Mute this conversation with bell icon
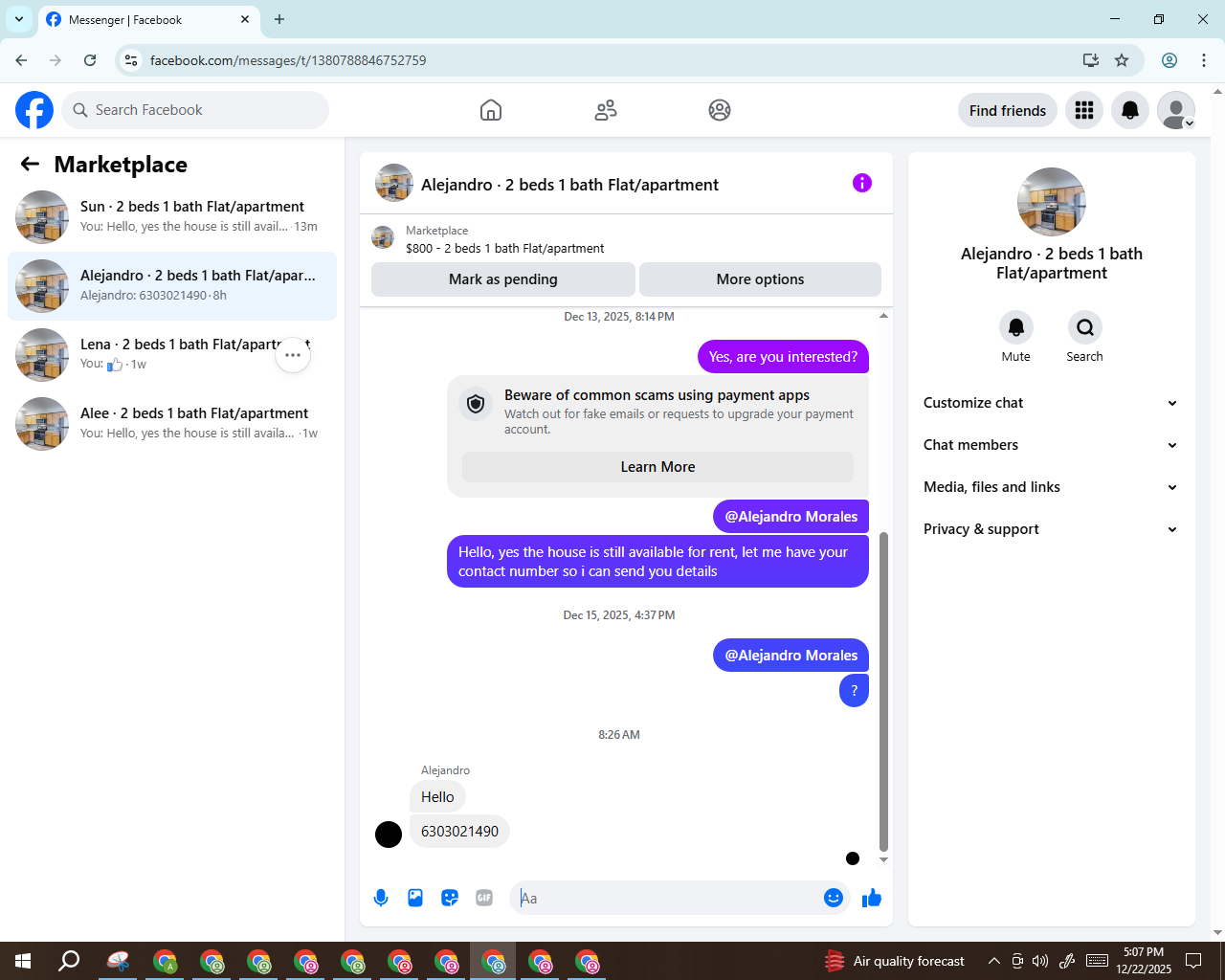 tap(1016, 327)
